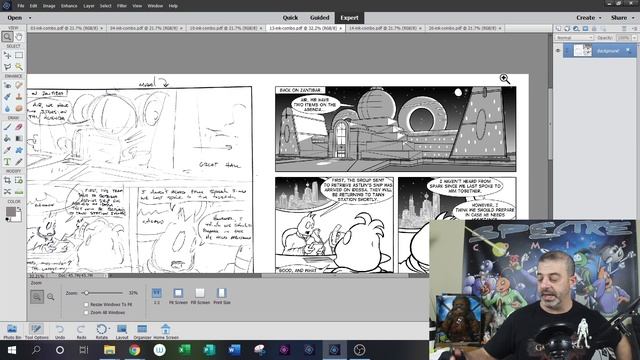Image resolution: width=640 pixels, height=360 pixels.
Task: Select the Quick Selection tool
Action: pyautogui.click(x=19, y=67)
